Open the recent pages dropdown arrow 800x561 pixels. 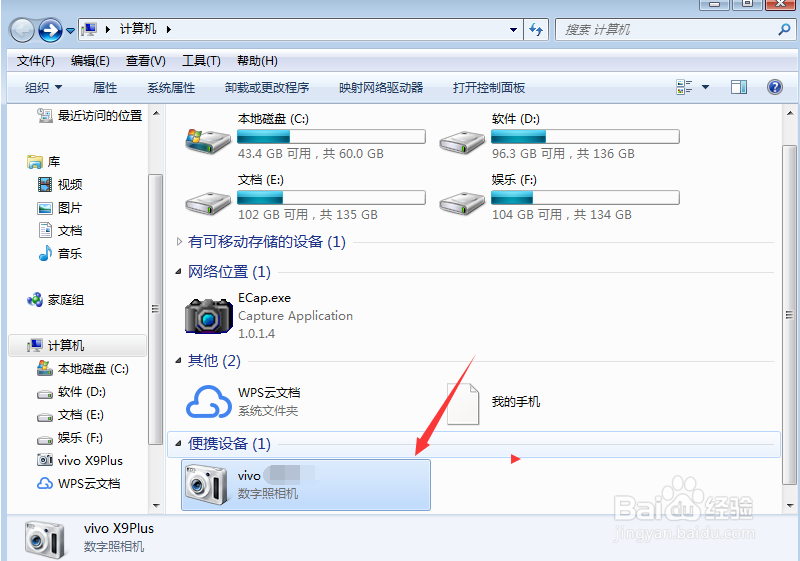click(x=70, y=31)
